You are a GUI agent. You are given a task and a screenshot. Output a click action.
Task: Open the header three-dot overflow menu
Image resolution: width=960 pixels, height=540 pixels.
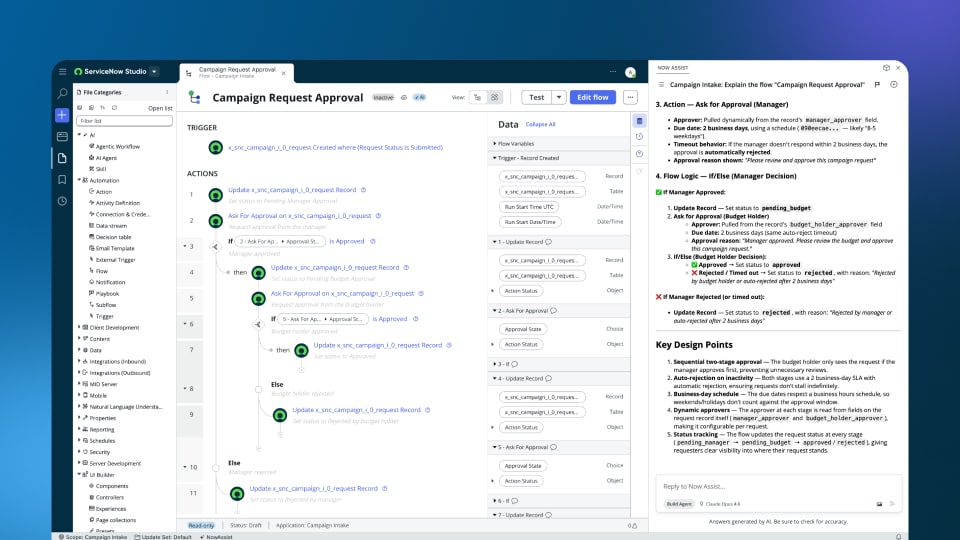612,72
